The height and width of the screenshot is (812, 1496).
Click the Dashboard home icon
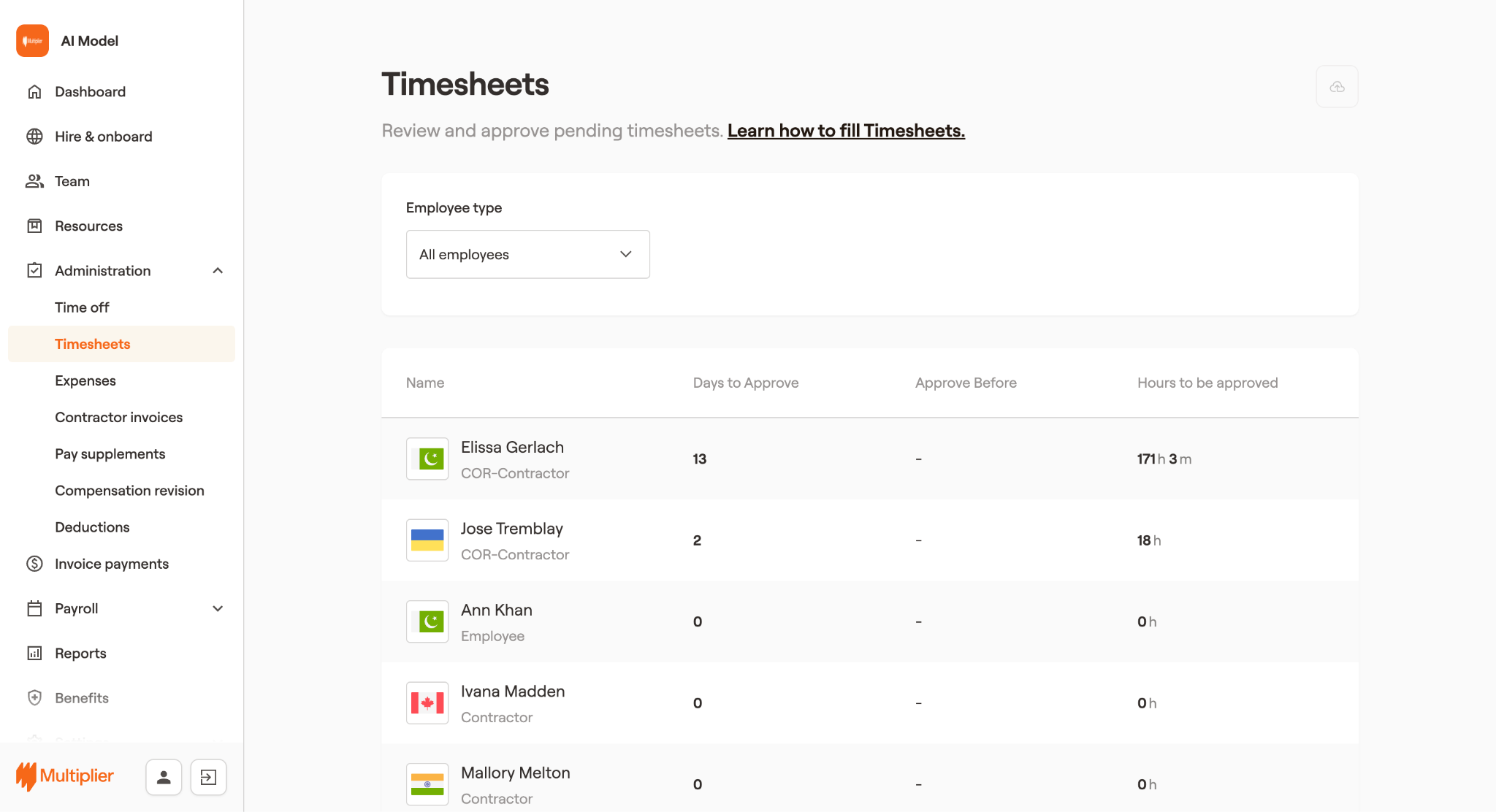point(34,92)
